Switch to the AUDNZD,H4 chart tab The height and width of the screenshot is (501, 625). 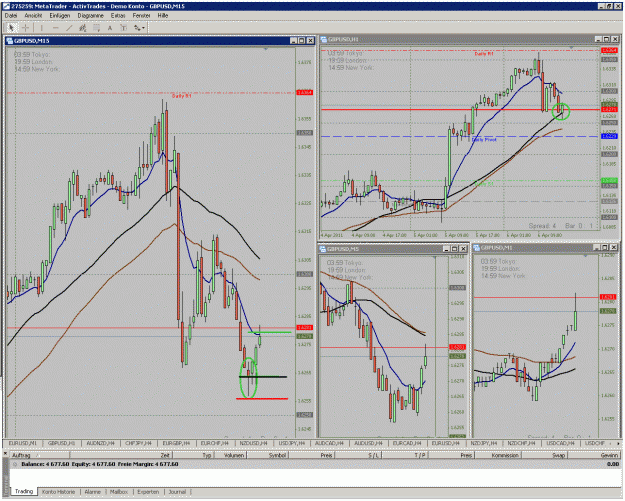[x=100, y=443]
